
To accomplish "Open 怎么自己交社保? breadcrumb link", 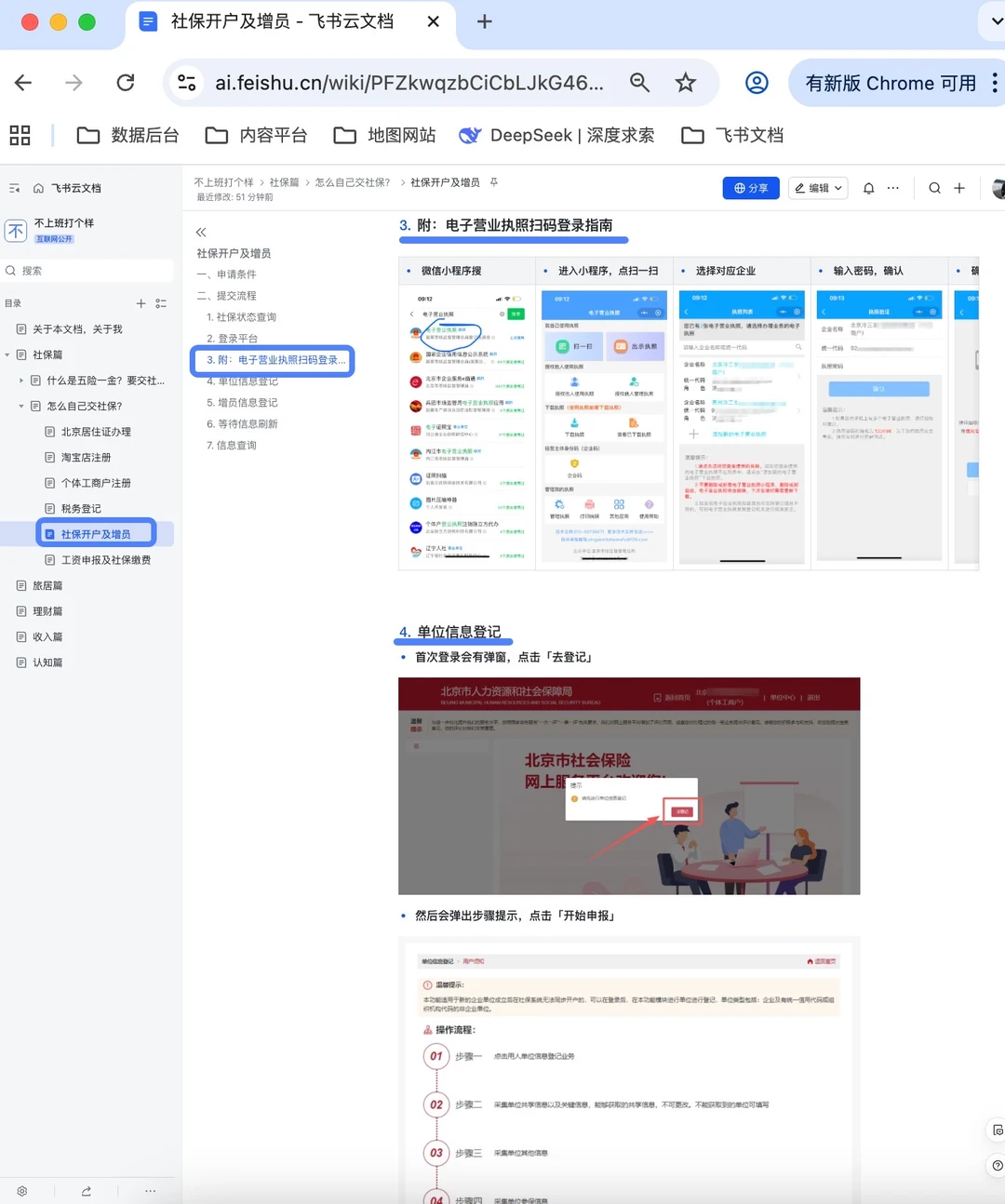I will 352,182.
